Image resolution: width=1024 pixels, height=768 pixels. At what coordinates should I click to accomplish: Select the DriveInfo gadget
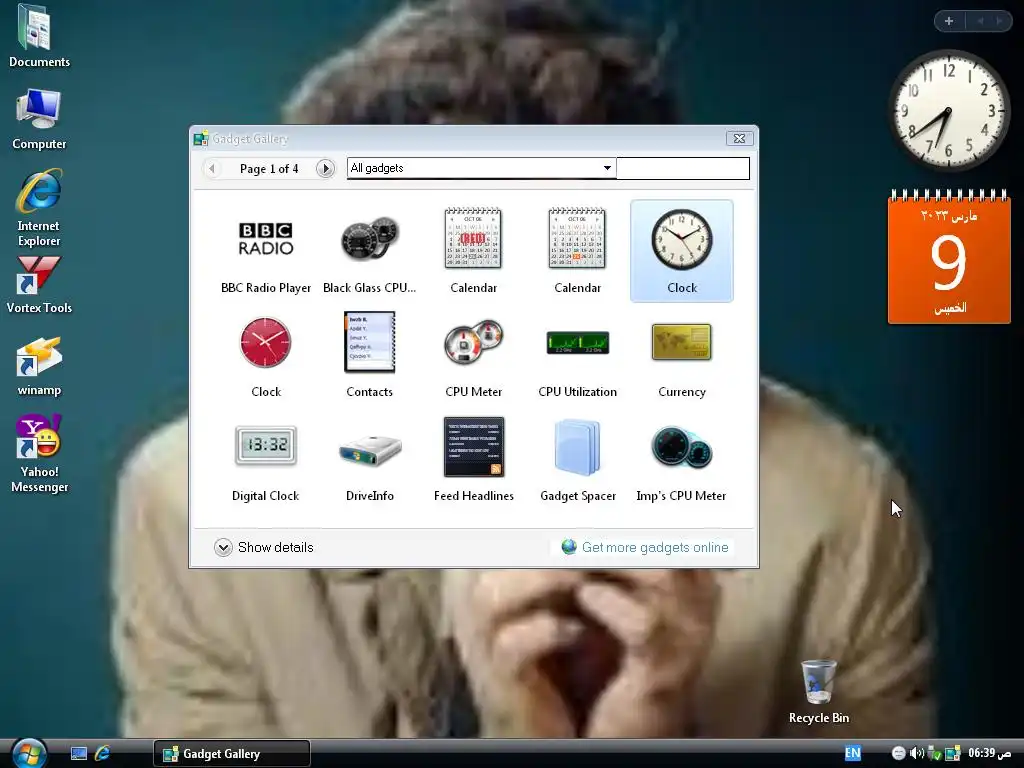pos(370,459)
